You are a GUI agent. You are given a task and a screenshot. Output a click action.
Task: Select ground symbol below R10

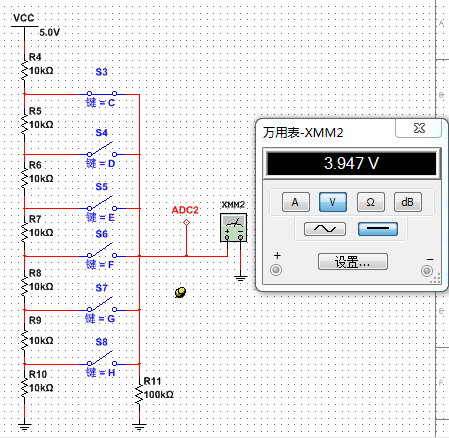24,427
